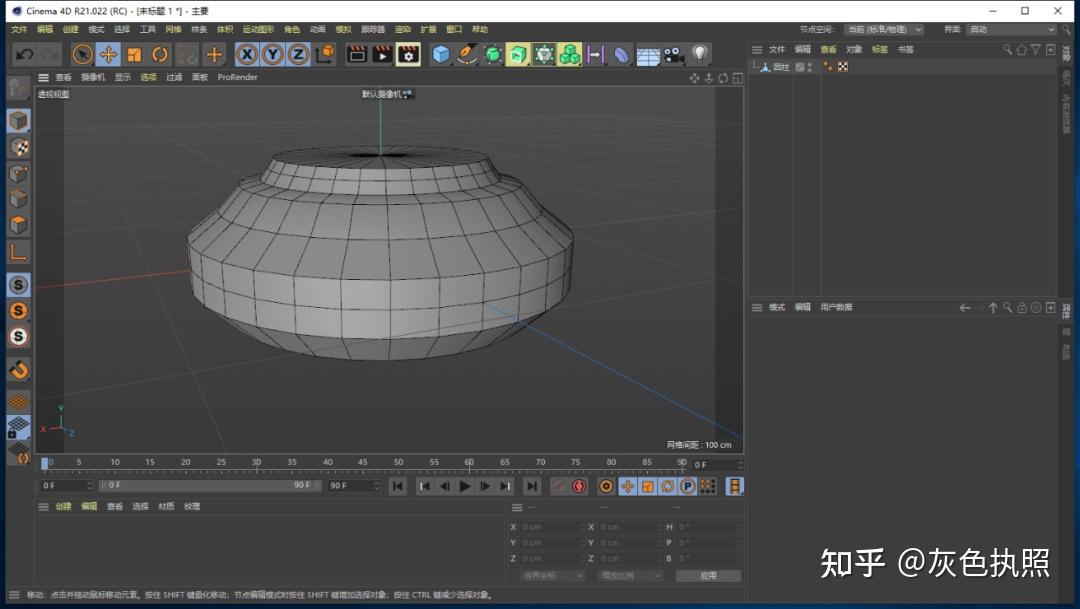1080x609 pixels.
Task: Click frame 50 on the timeline ruler
Action: pyautogui.click(x=398, y=464)
